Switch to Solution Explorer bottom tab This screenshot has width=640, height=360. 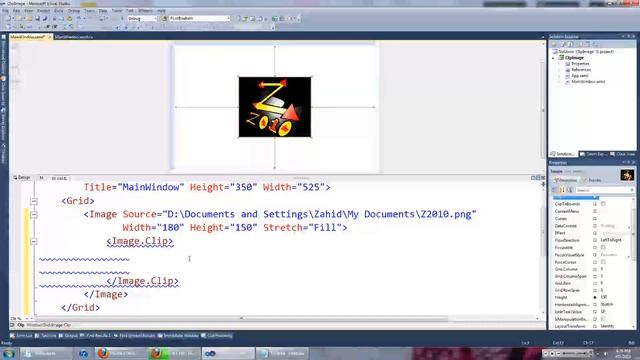click(562, 154)
